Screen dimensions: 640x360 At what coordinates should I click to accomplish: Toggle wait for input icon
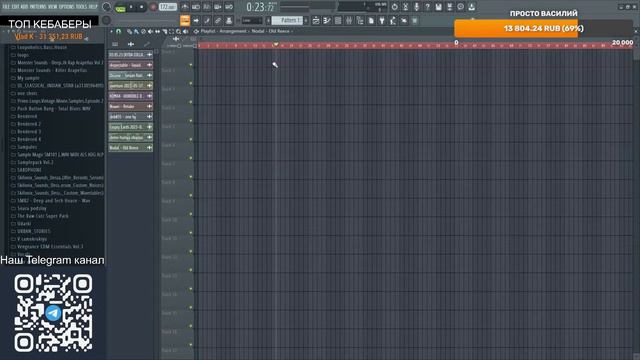pyautogui.click(x=196, y=7)
